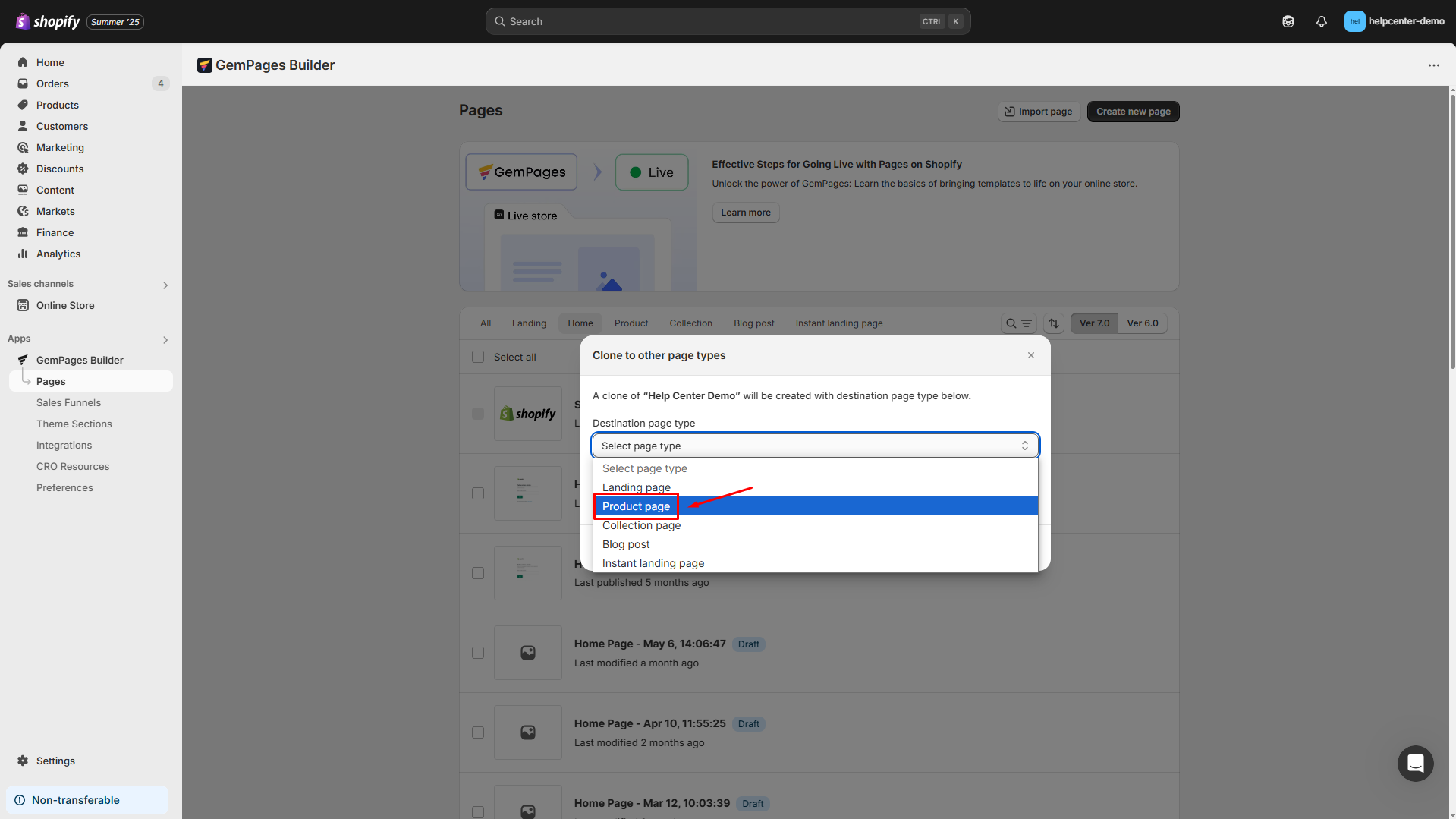Open the GemPages Builder app icon in sidebar
The image size is (1456, 819).
coord(23,360)
